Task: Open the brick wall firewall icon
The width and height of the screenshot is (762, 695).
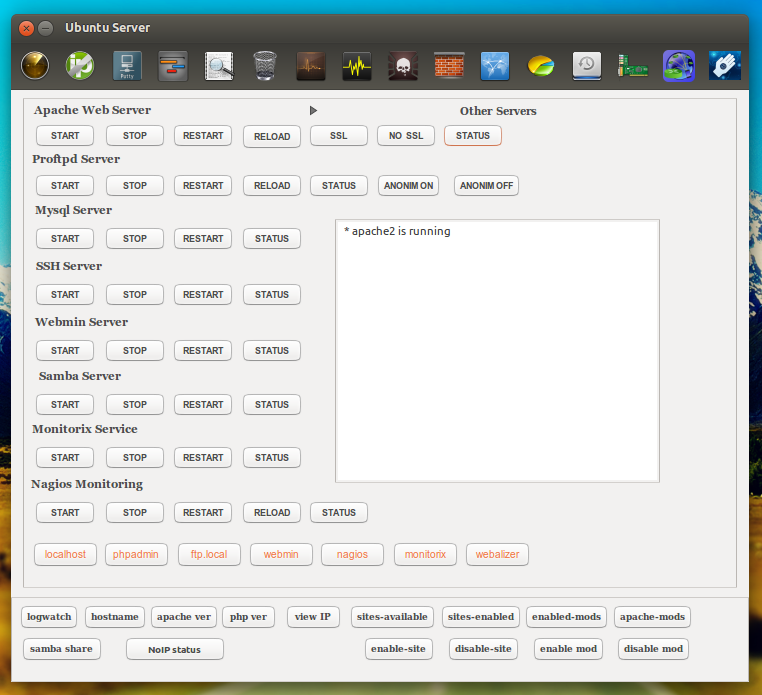Action: pyautogui.click(x=449, y=65)
